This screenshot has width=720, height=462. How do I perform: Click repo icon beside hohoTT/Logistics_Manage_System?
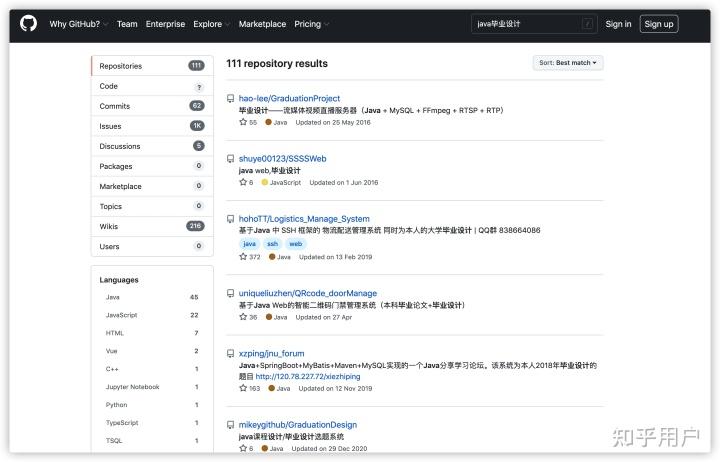click(231, 219)
